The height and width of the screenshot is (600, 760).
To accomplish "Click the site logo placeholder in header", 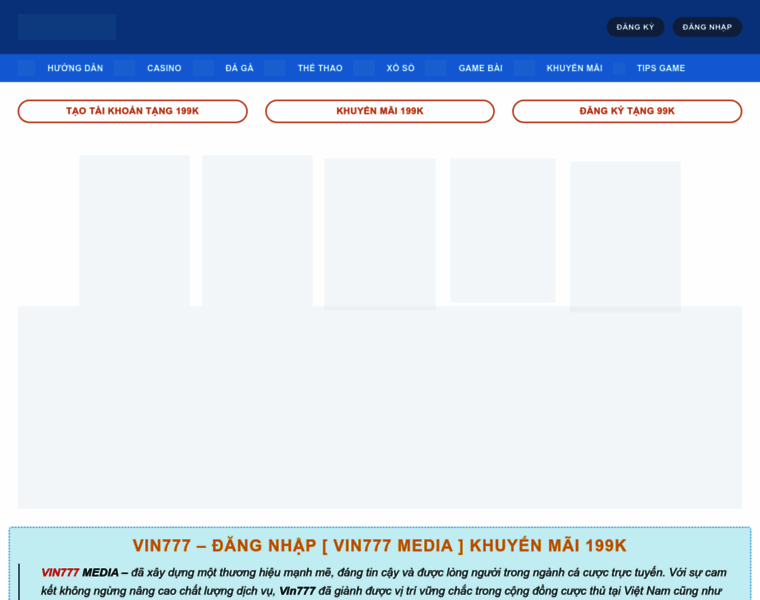I will [67, 27].
